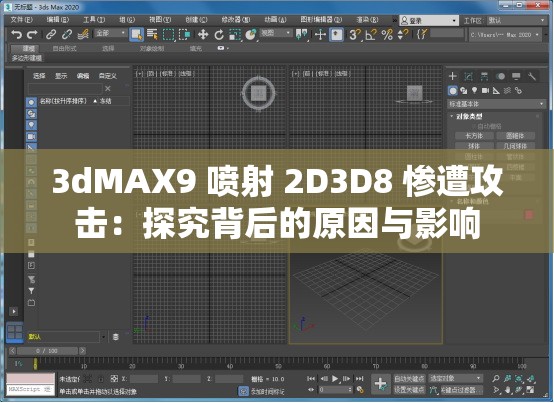Click the Undo arrow in the toolbar
This screenshot has width=554, height=403.
click(x=16, y=35)
